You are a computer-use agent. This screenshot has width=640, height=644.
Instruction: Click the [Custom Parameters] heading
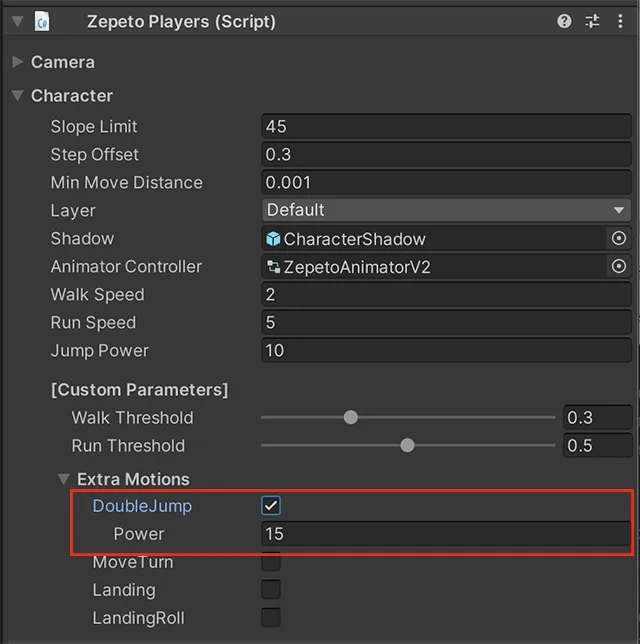tap(139, 389)
